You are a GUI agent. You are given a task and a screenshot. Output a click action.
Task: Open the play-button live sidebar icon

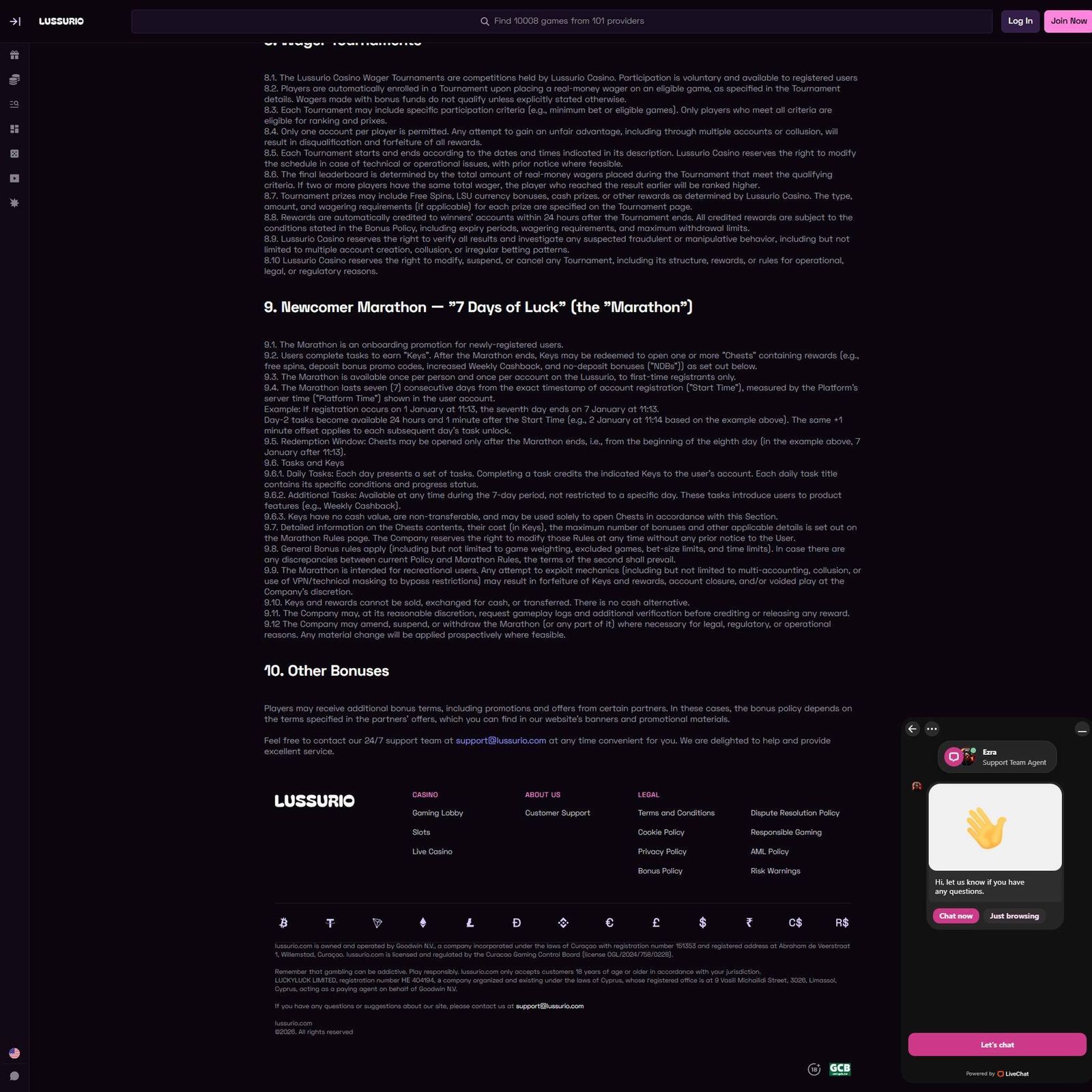pyautogui.click(x=14, y=178)
